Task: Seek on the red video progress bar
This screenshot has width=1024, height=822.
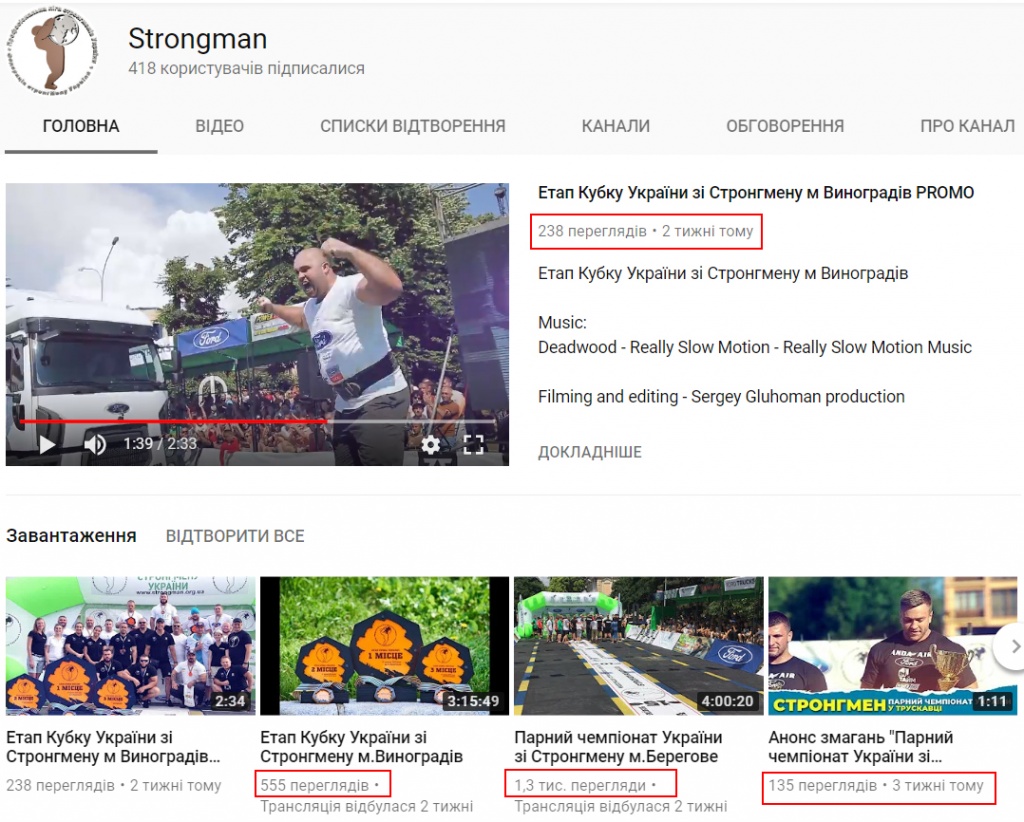Action: pyautogui.click(x=257, y=422)
